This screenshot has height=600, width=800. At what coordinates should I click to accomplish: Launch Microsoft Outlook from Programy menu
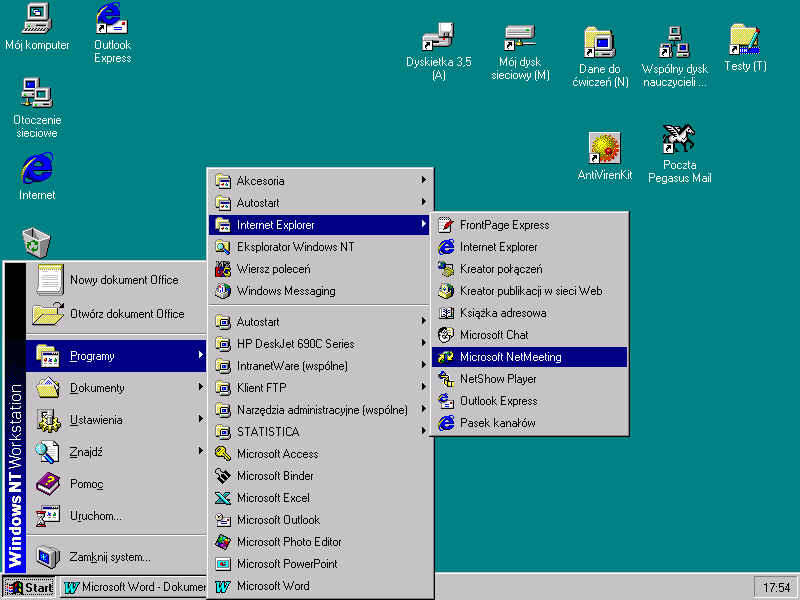click(x=319, y=520)
